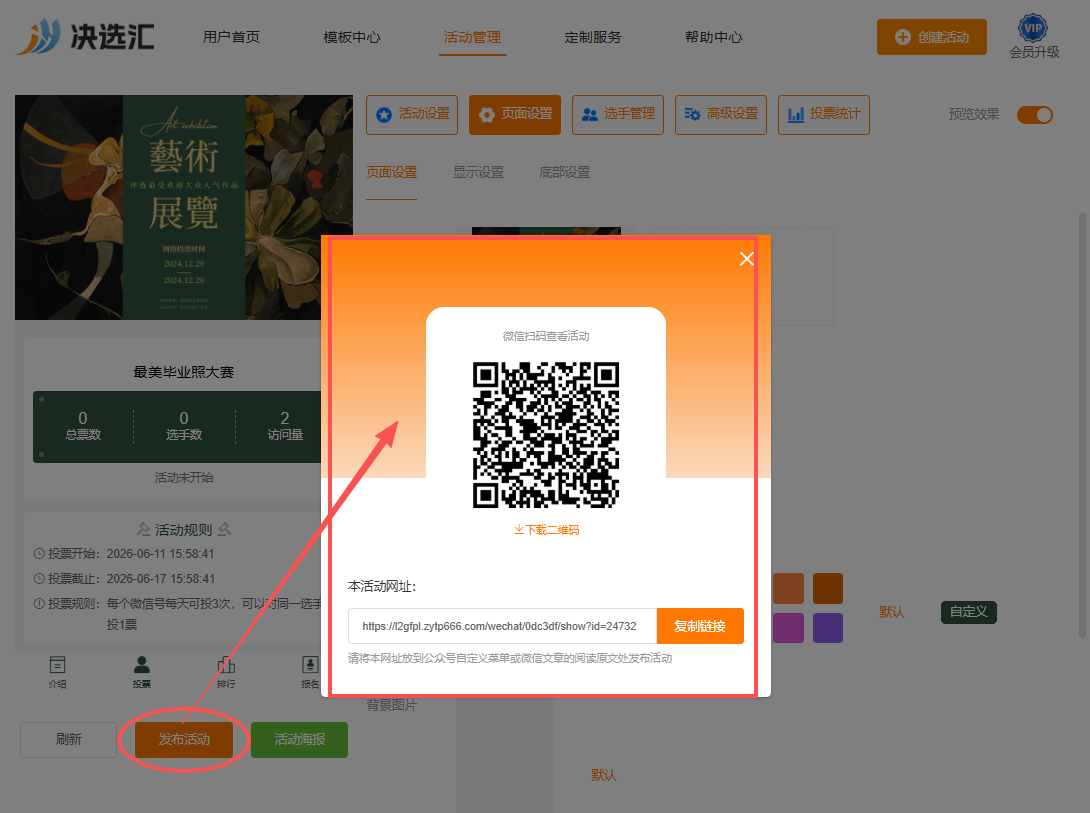Screen dimensions: 1090x813
Task: Open 高级设置 with sliders icon
Action: point(721,115)
